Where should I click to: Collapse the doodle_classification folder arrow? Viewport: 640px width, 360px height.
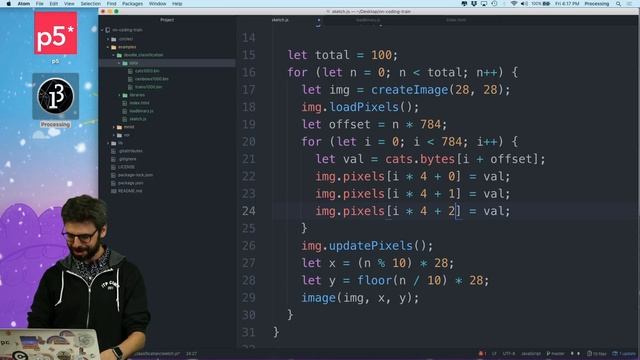click(x=114, y=55)
